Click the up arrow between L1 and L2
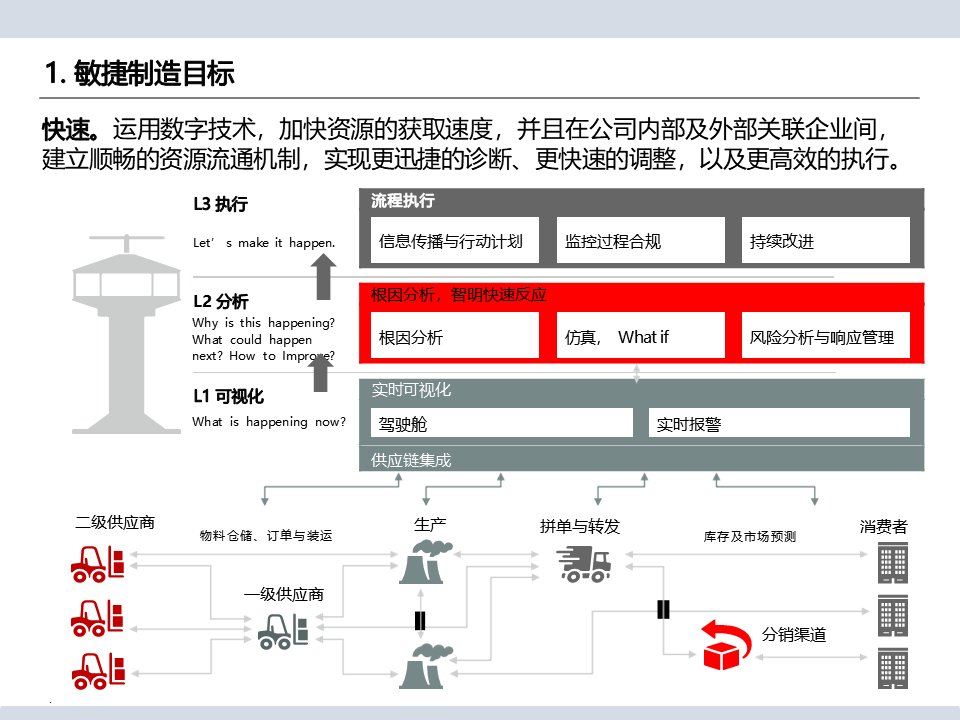The image size is (960, 720). click(x=320, y=373)
